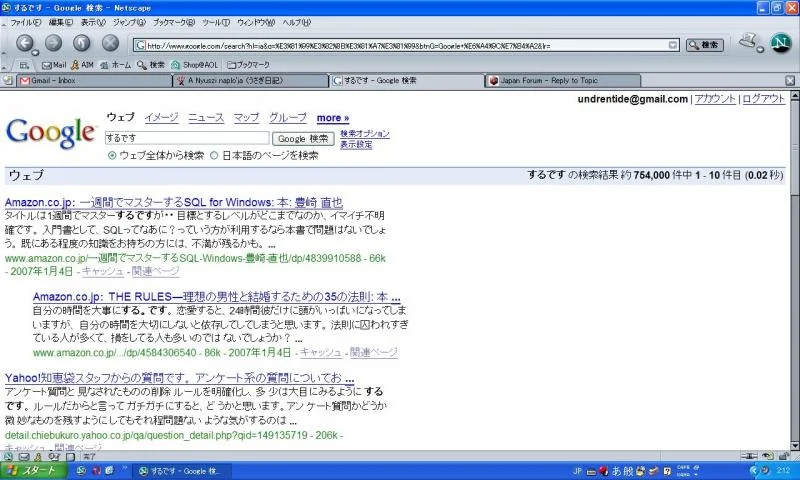Select ウェブ全体から検索 radio option
This screenshot has height=480, width=800.
click(x=112, y=156)
